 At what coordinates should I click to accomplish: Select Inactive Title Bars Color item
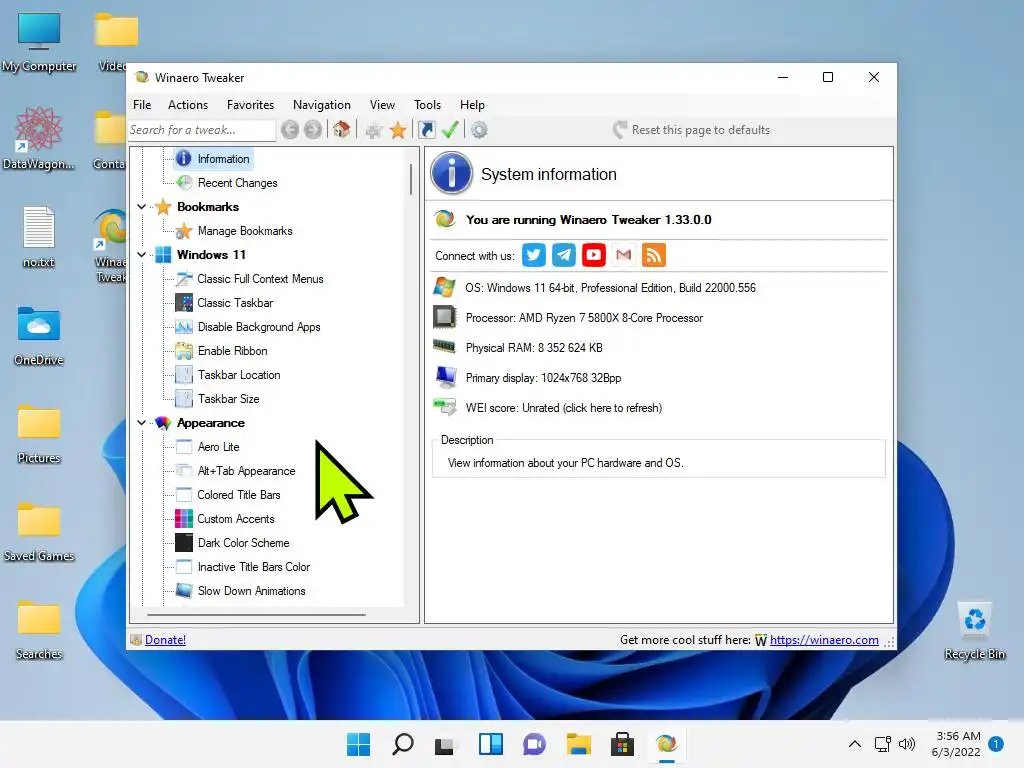point(253,567)
